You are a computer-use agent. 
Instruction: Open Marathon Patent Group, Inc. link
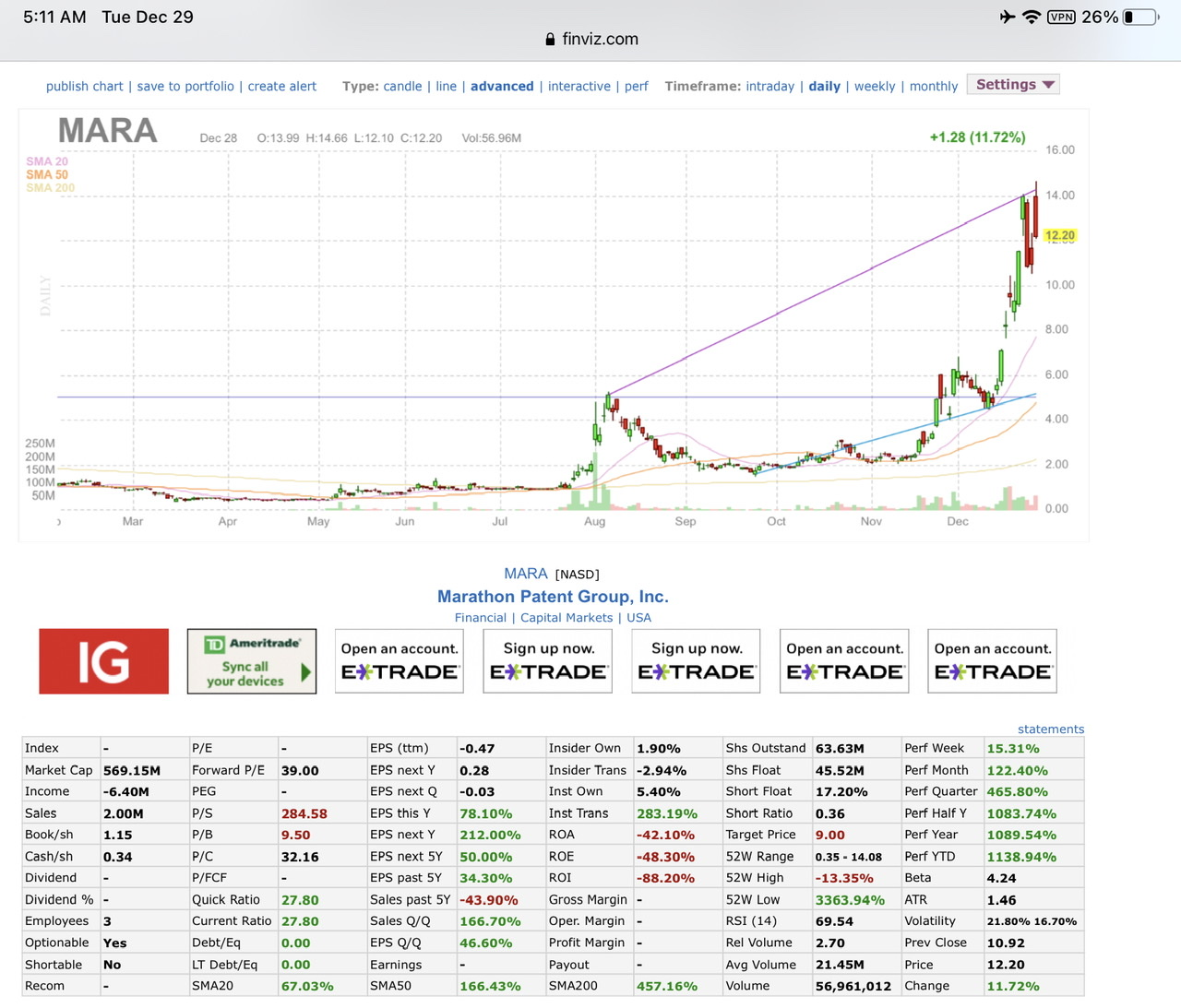(553, 597)
